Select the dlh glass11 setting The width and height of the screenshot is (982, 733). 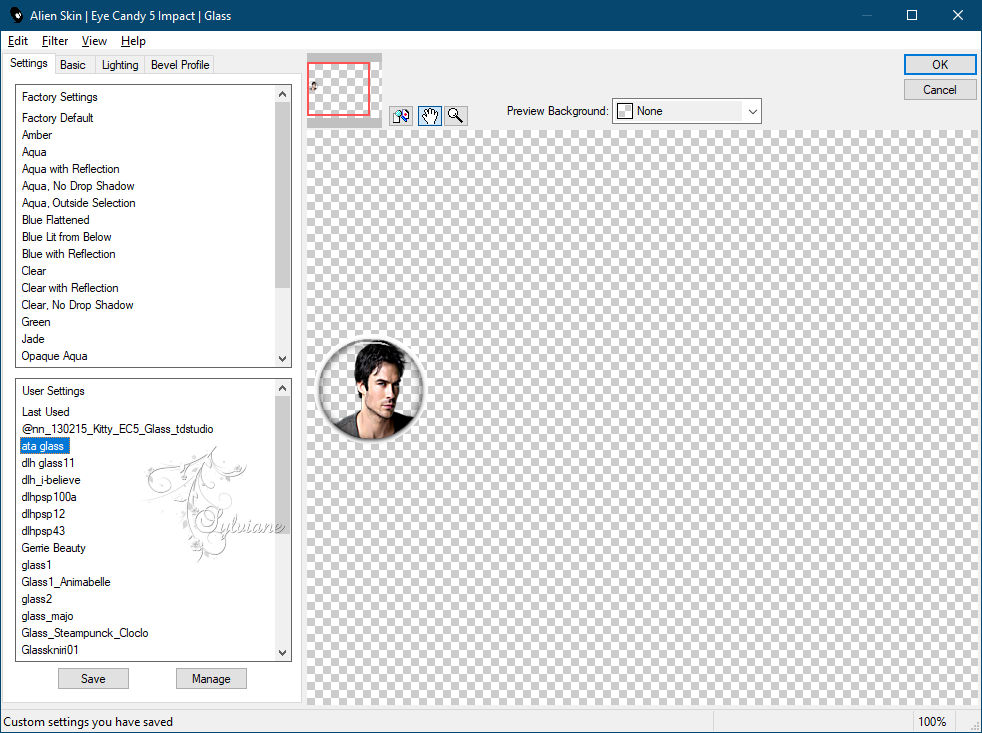[x=48, y=462]
